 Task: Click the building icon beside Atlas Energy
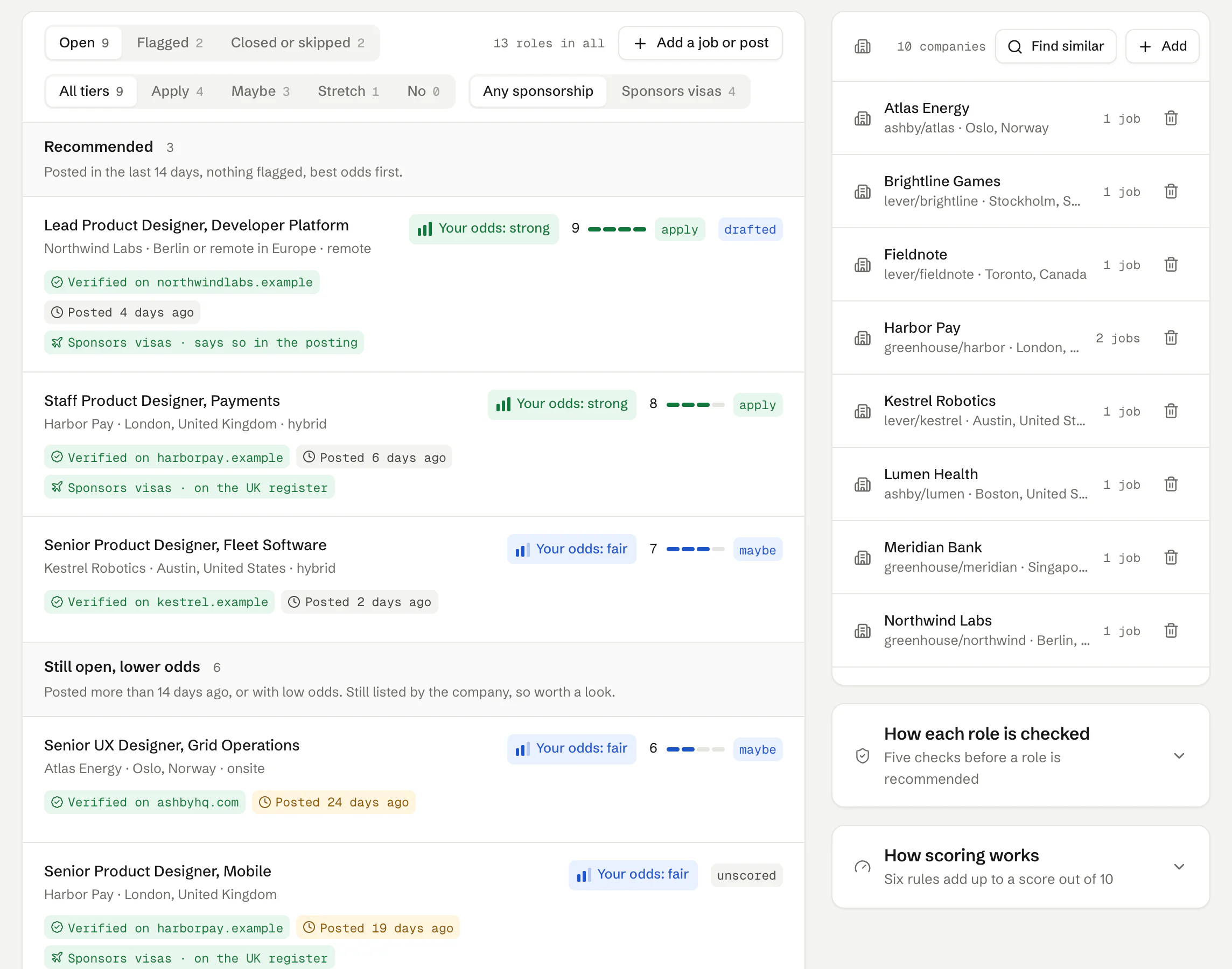point(862,118)
